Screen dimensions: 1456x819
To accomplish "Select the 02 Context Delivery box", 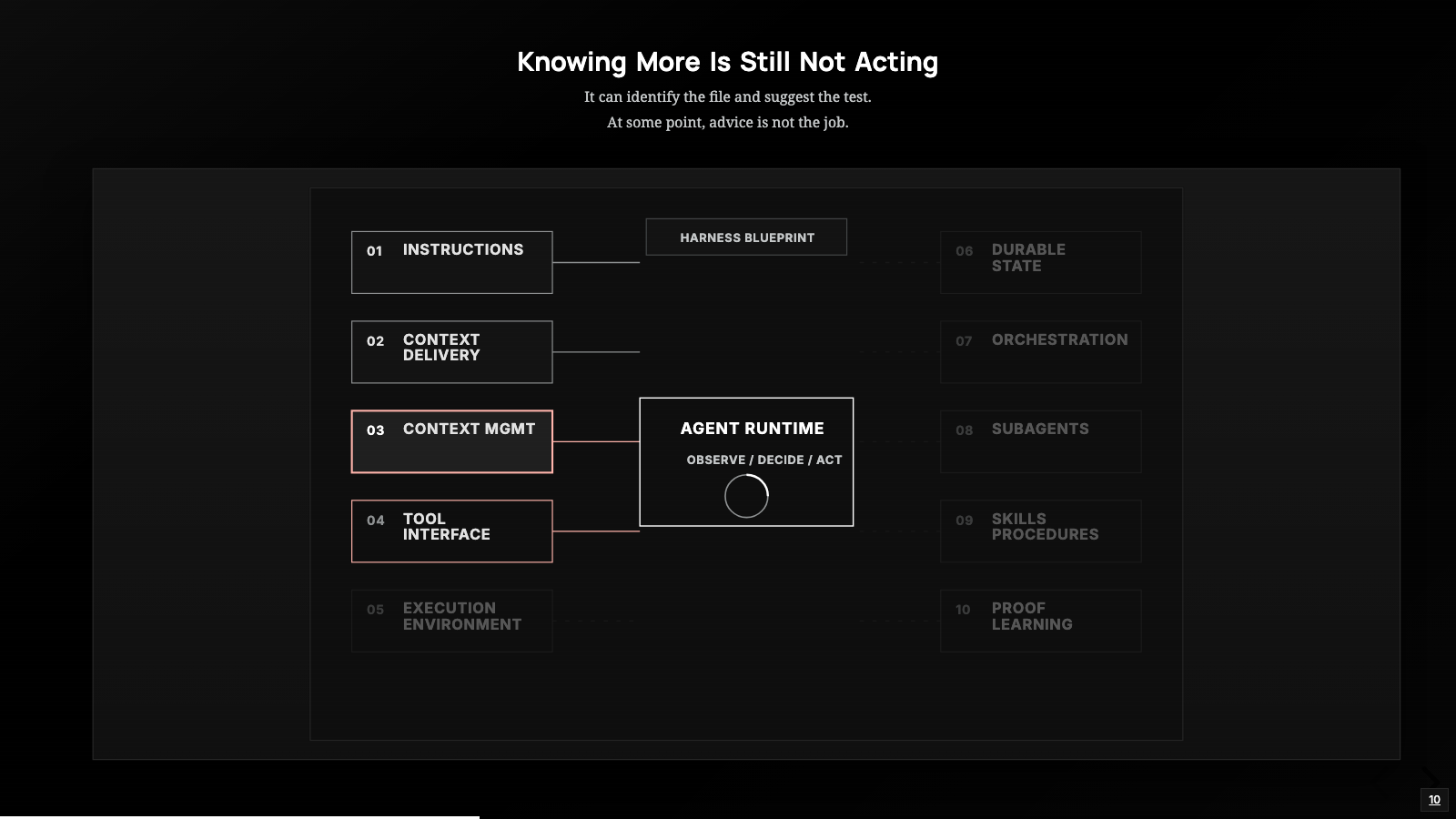I will click(451, 352).
